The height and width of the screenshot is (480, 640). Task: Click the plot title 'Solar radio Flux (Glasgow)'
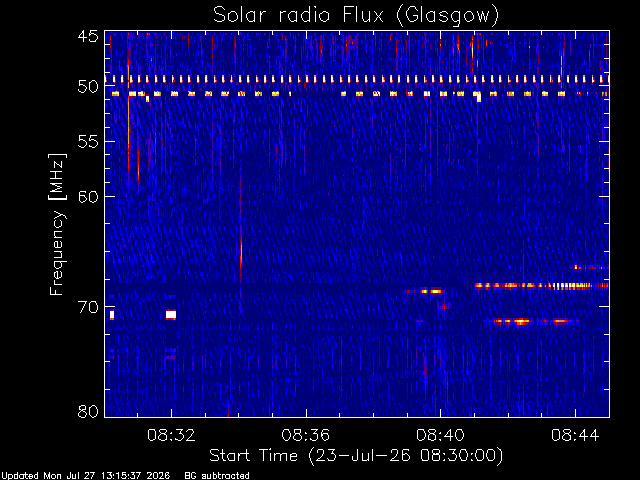(356, 15)
